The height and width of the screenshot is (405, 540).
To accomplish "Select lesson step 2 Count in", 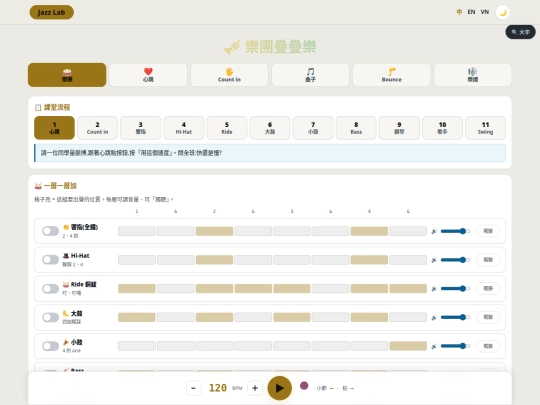I will click(x=97, y=128).
